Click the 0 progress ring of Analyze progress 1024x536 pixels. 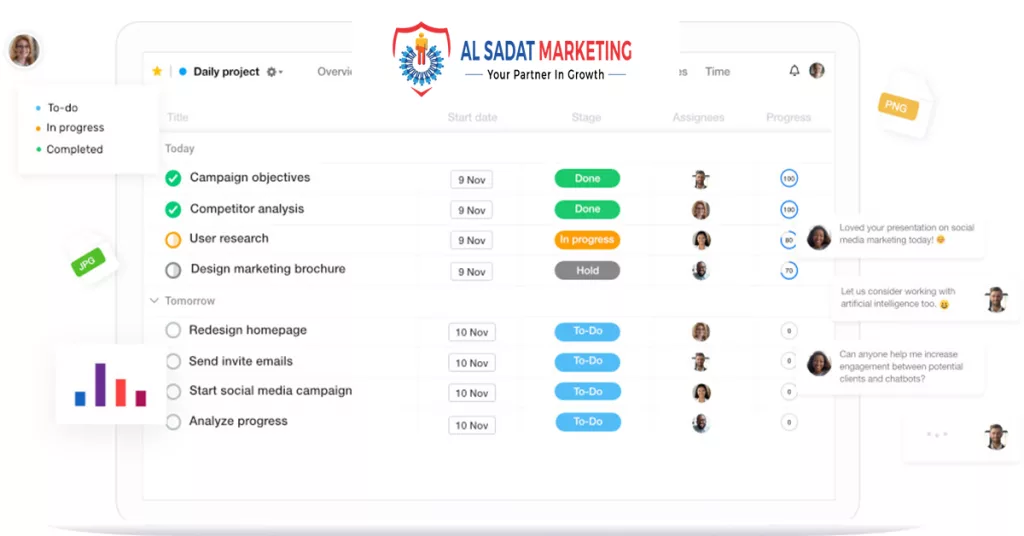pos(789,422)
